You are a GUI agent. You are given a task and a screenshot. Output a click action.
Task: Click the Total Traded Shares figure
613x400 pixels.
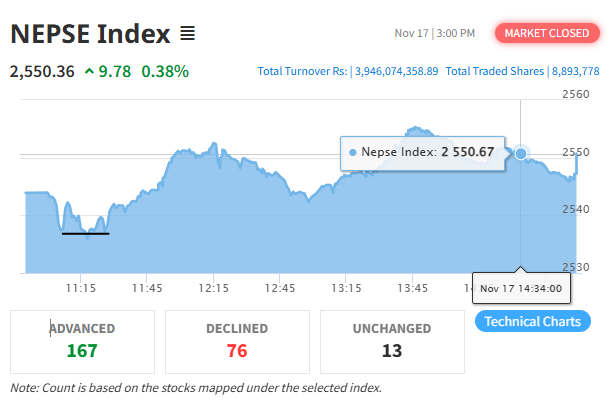click(x=575, y=72)
